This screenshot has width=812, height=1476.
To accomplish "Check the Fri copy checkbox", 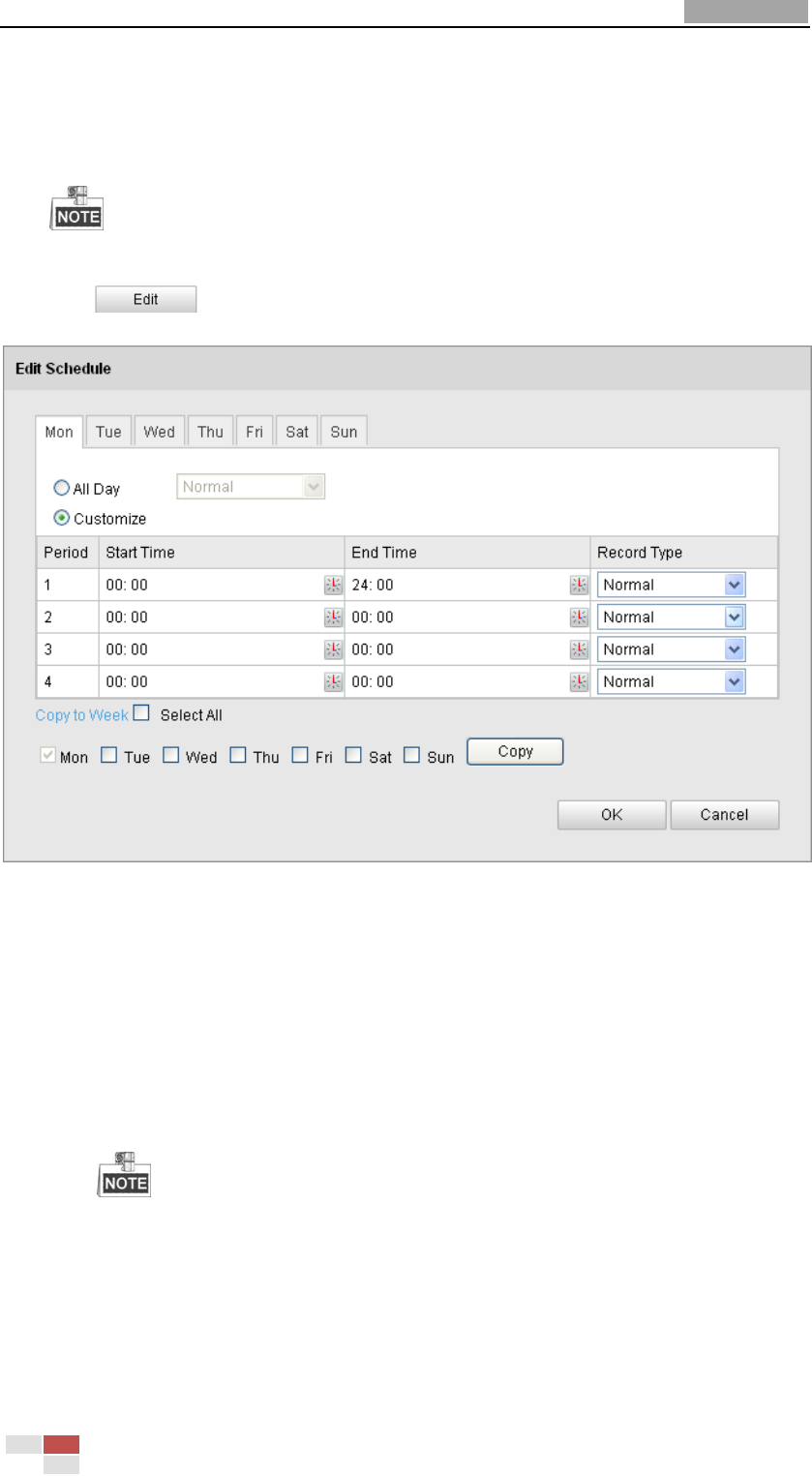I will tap(300, 756).
